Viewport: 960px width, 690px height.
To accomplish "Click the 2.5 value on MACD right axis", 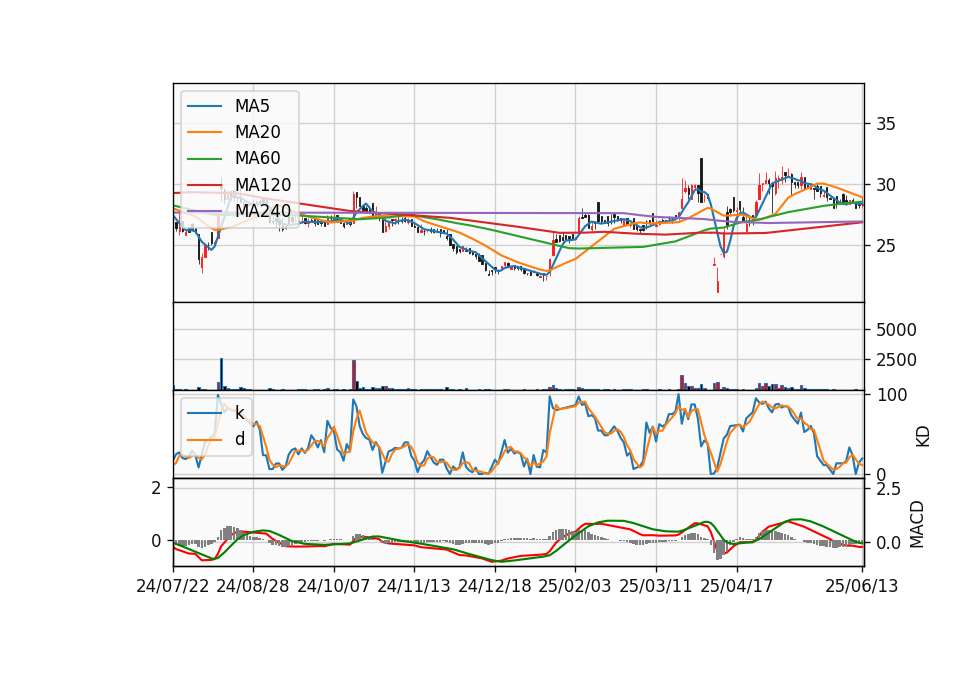I will pyautogui.click(x=889, y=489).
